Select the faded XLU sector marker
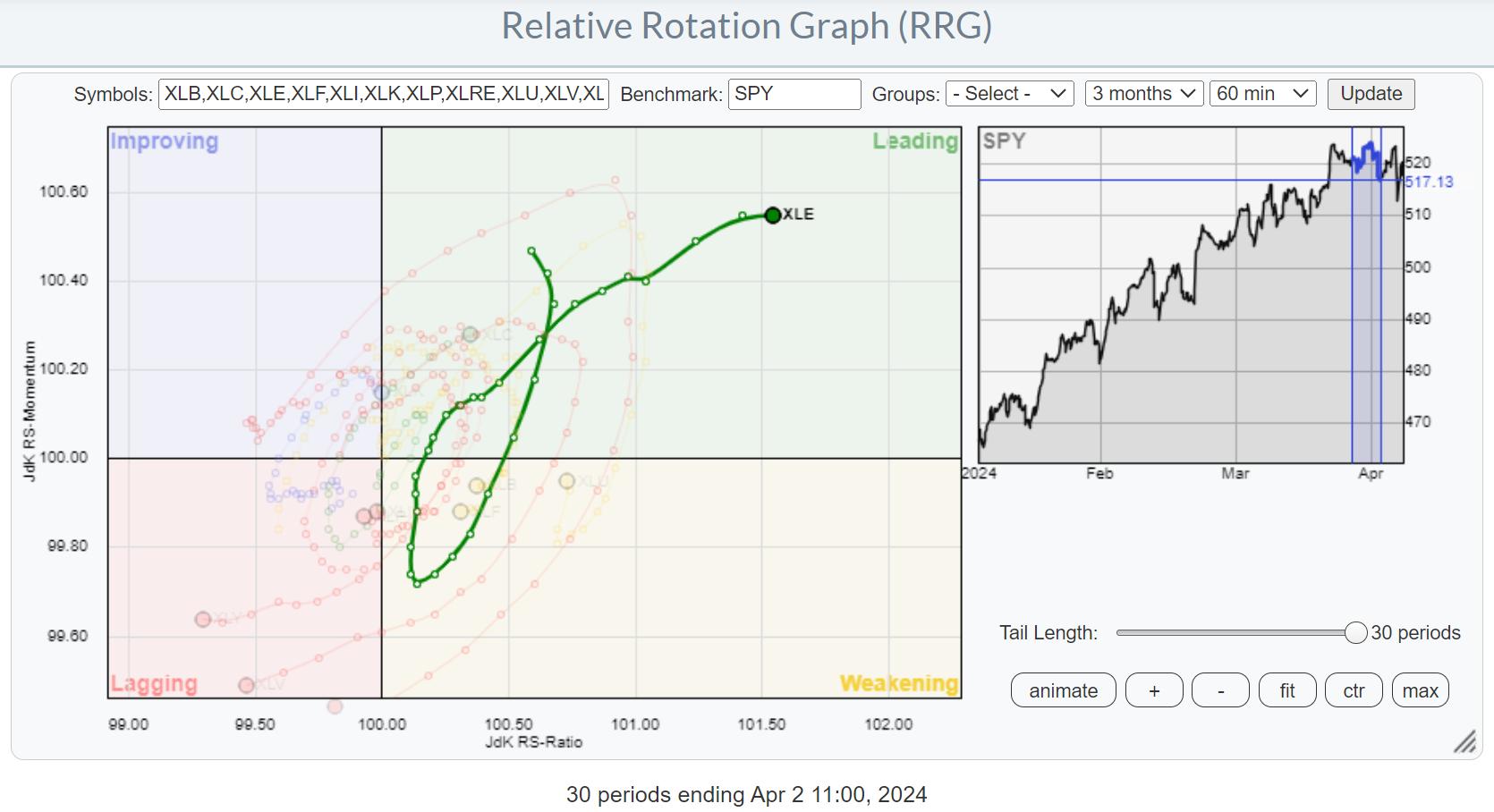The width and height of the screenshot is (1494, 812). tap(567, 481)
